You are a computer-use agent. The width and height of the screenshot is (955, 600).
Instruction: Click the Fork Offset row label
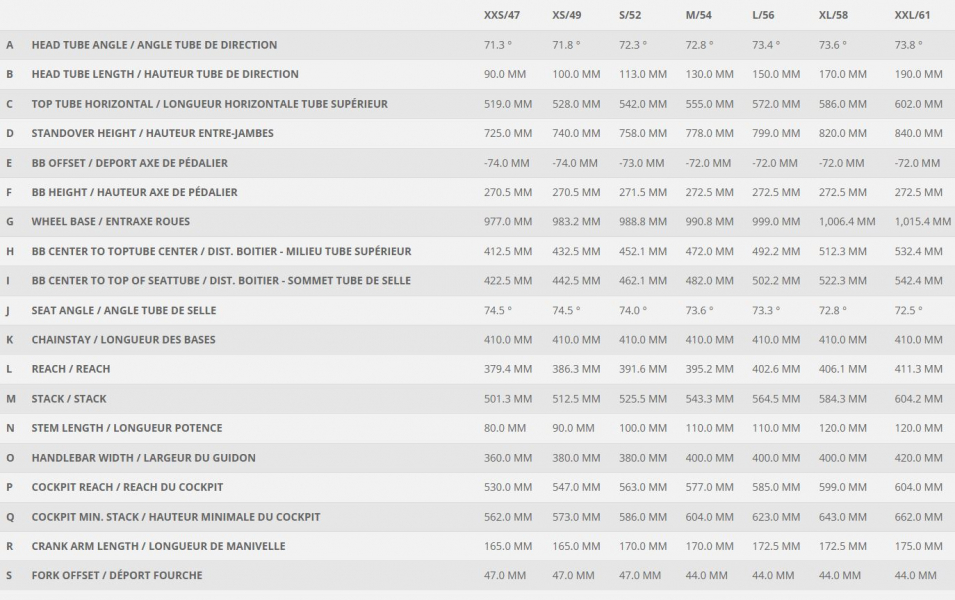tap(117, 576)
